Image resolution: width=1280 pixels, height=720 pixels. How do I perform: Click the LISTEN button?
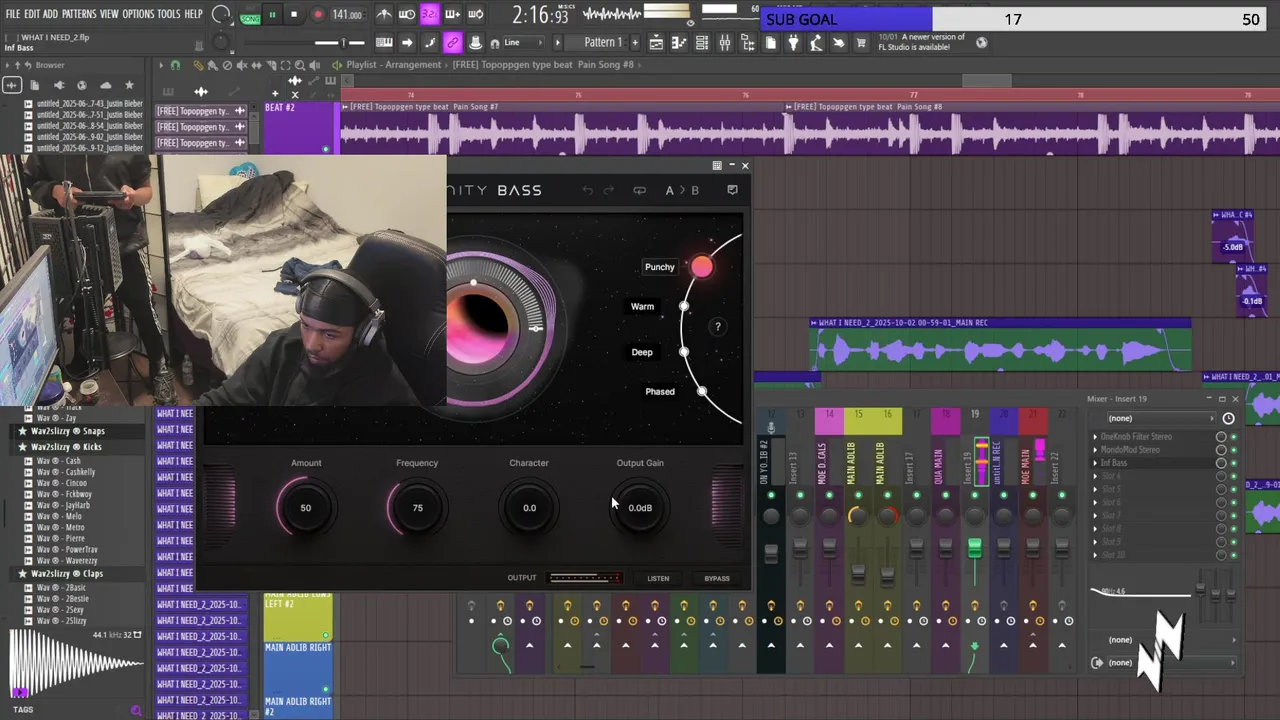click(x=658, y=578)
